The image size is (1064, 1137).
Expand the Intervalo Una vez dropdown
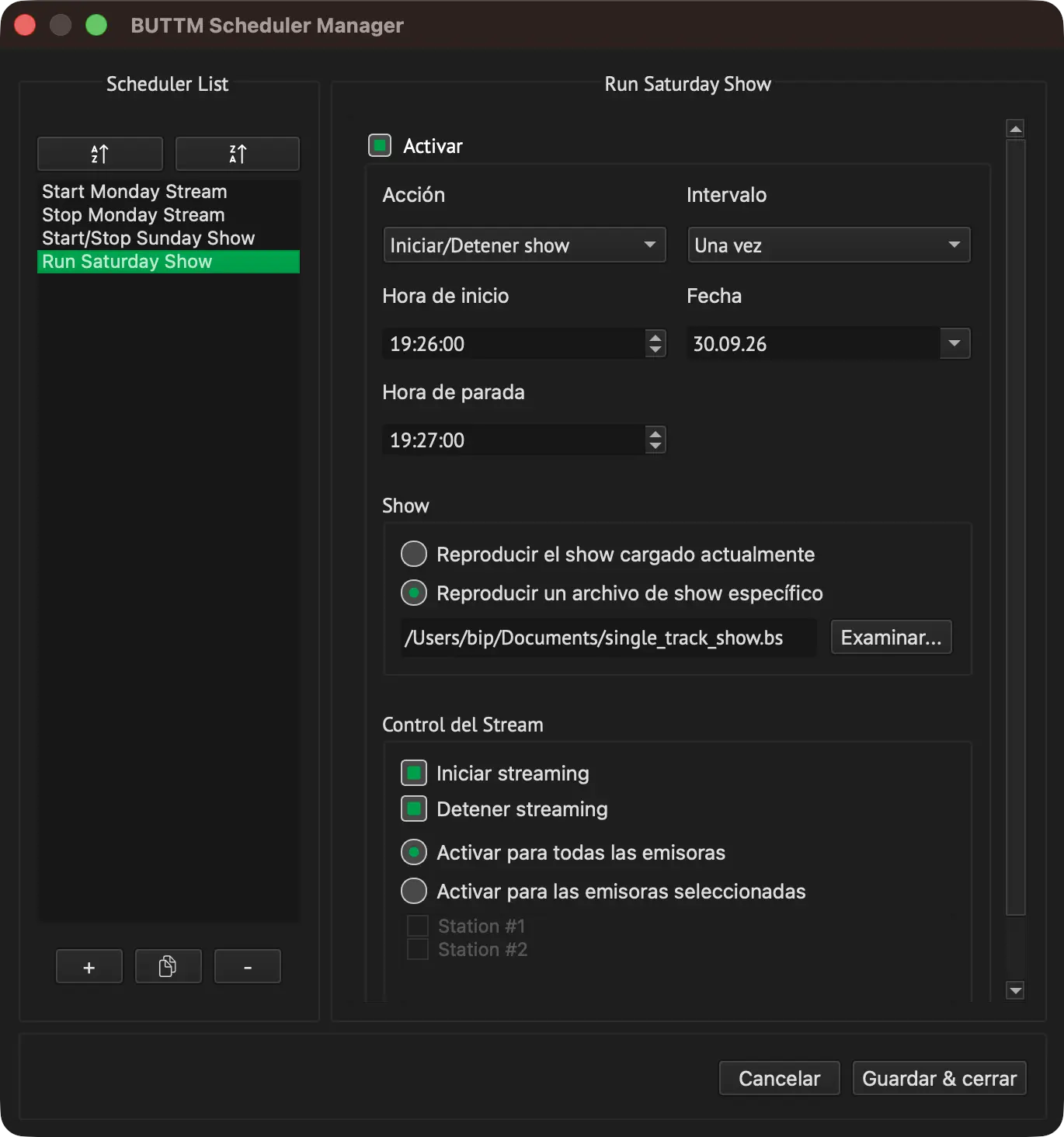[829, 245]
